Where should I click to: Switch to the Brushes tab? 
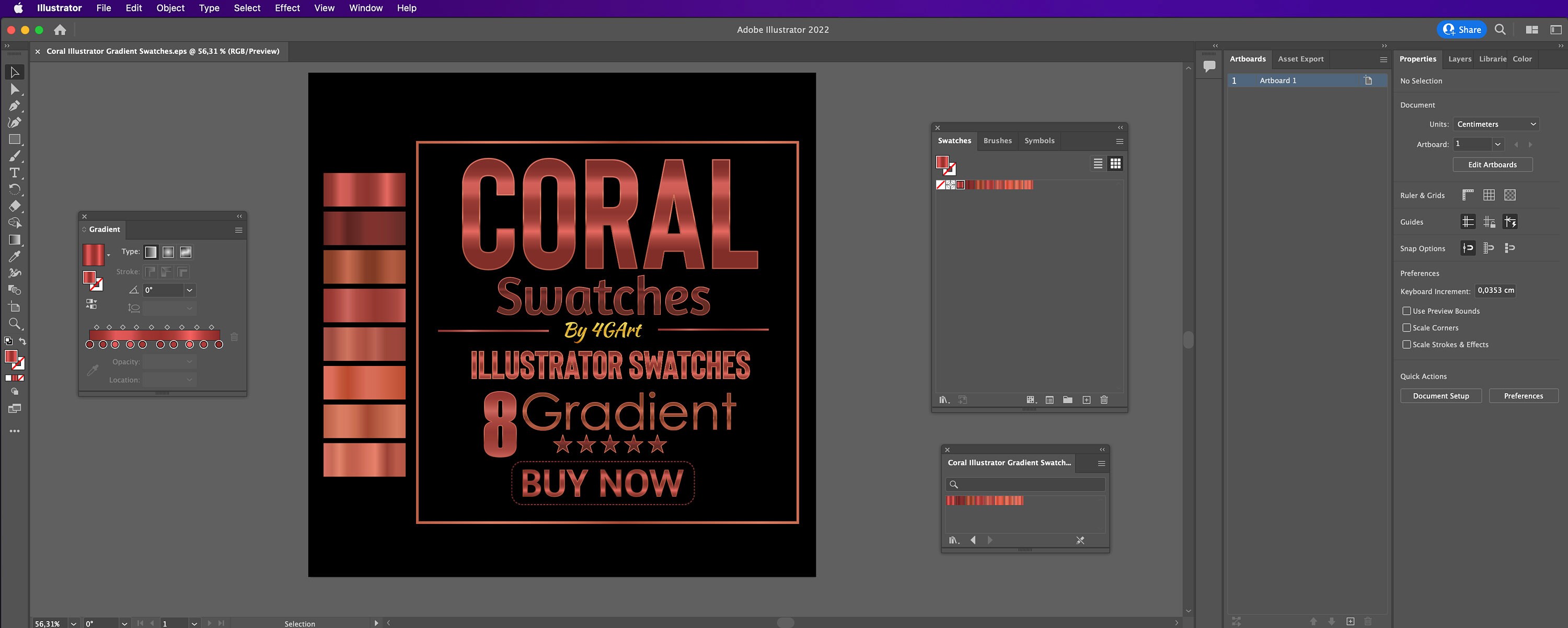[998, 141]
